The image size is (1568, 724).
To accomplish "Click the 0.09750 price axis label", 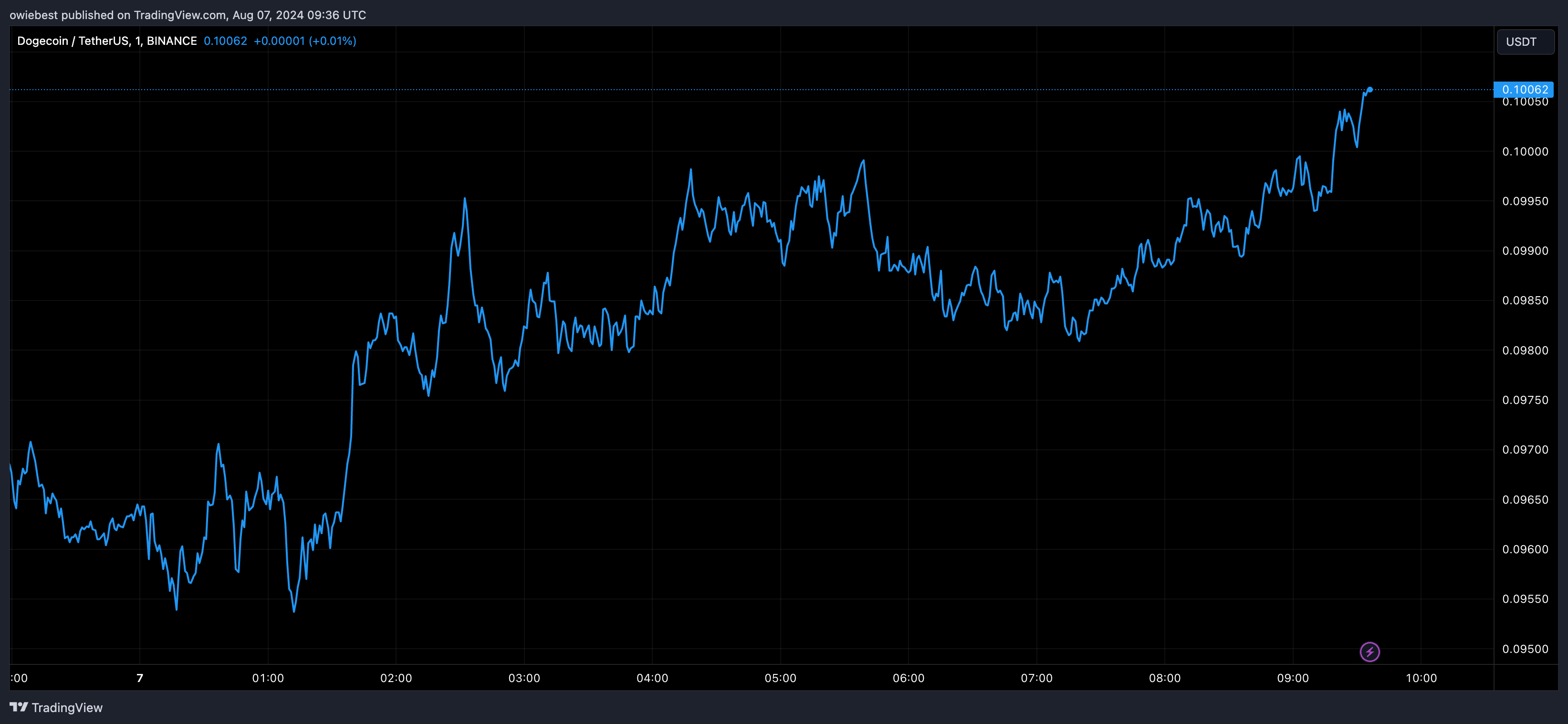I will (1525, 400).
